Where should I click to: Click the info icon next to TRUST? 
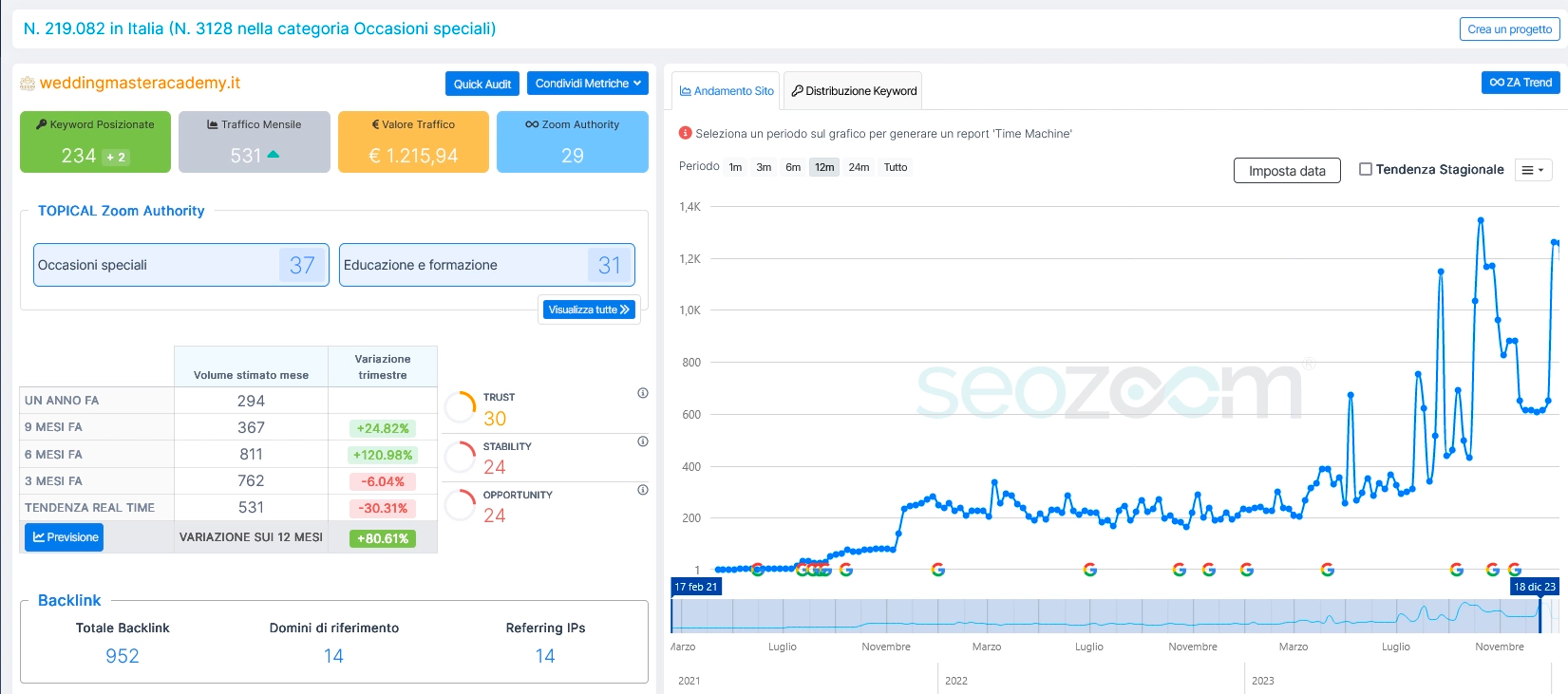643,393
